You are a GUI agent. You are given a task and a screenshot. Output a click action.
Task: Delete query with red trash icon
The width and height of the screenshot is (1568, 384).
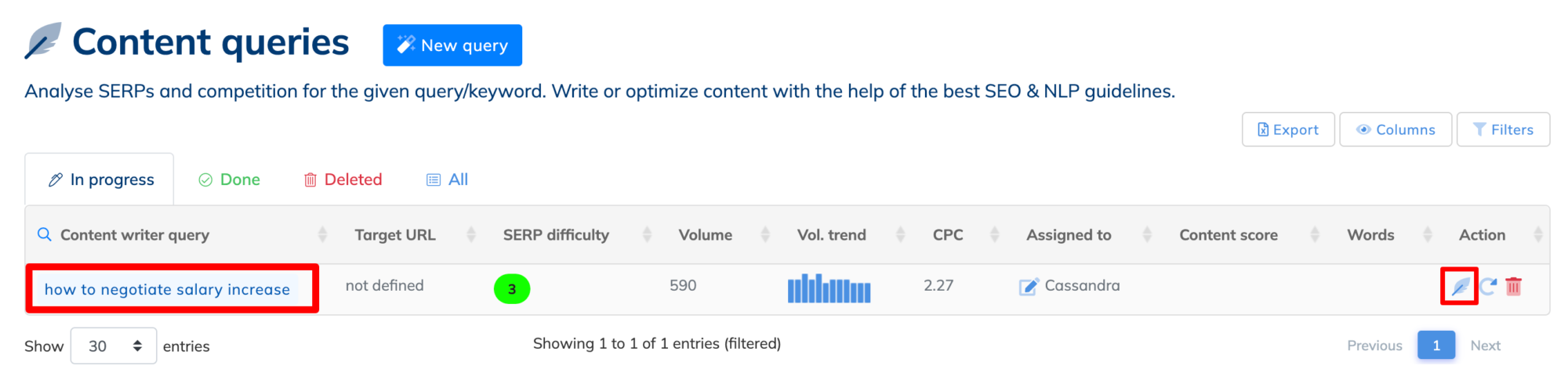(1514, 287)
